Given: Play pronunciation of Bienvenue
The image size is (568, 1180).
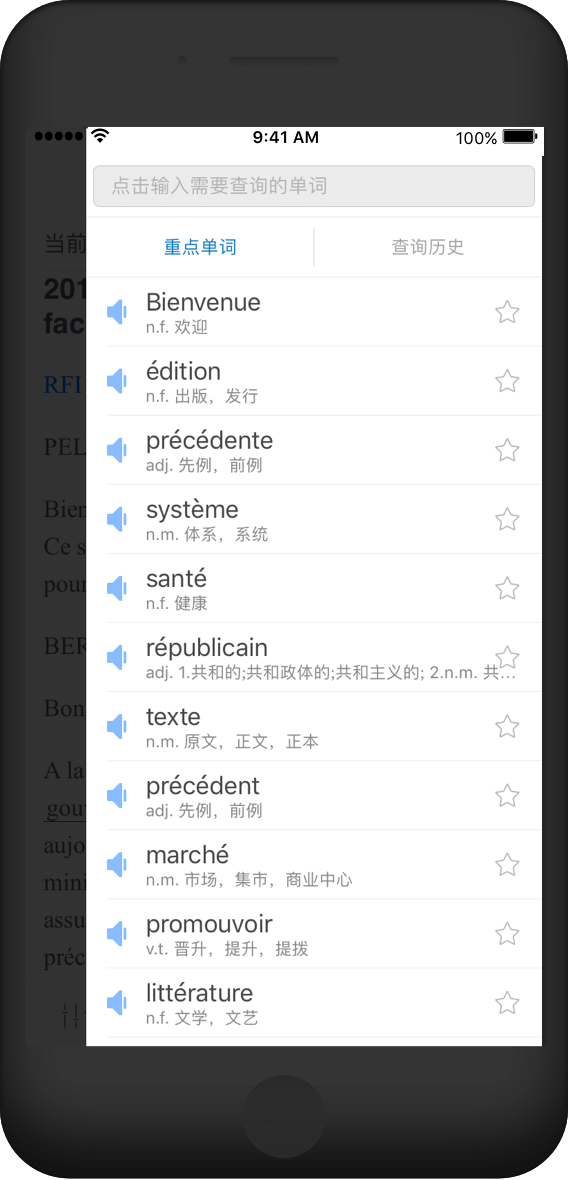Looking at the screenshot, I should (117, 312).
